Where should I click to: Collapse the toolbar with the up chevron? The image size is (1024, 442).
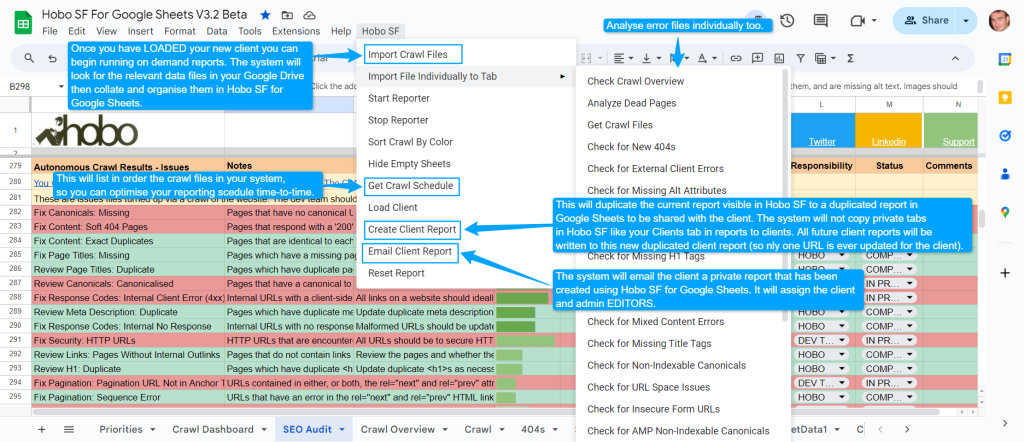pyautogui.click(x=955, y=58)
